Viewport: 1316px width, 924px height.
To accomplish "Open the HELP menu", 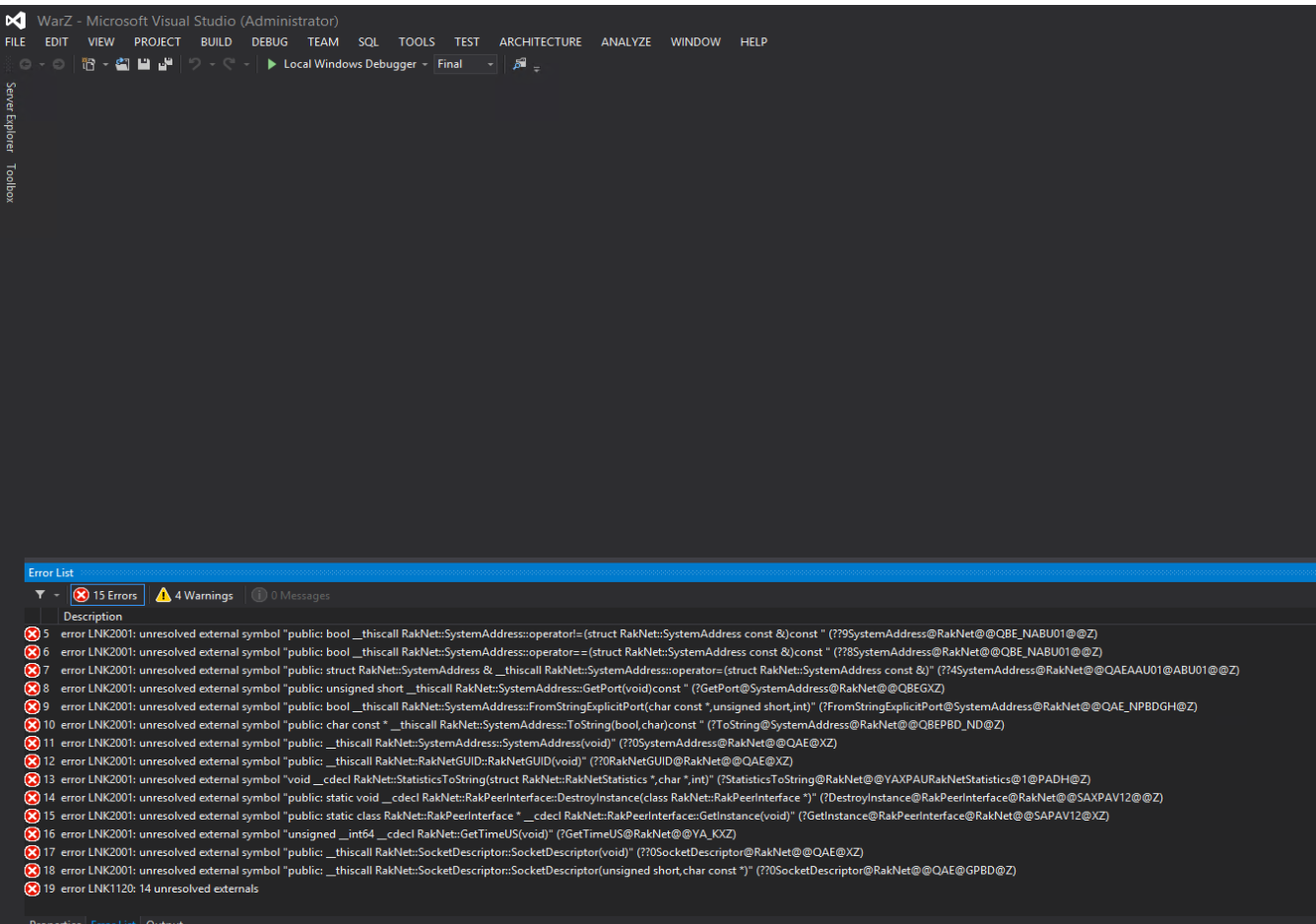I will (754, 42).
